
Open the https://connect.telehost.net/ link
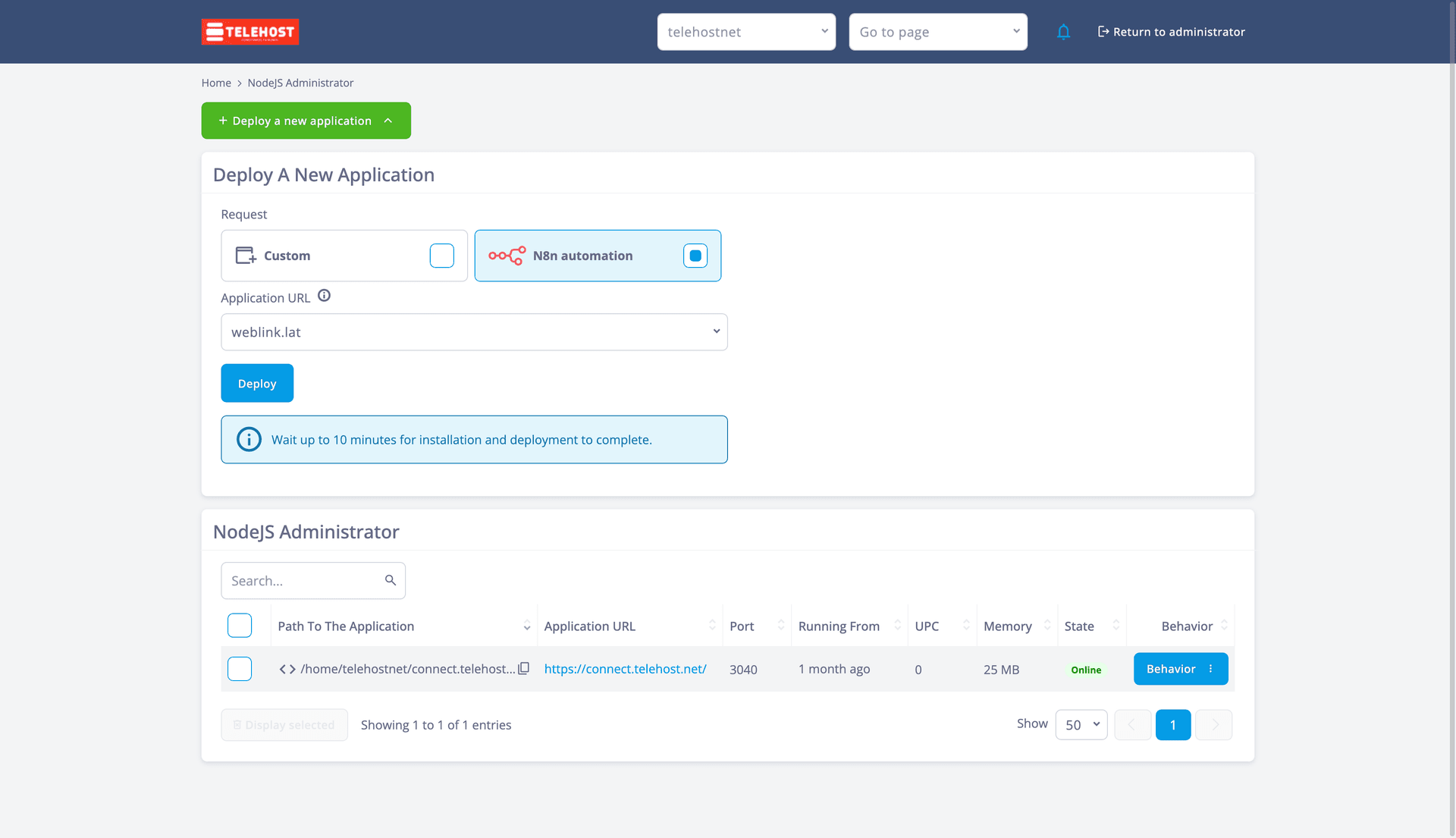click(x=626, y=669)
